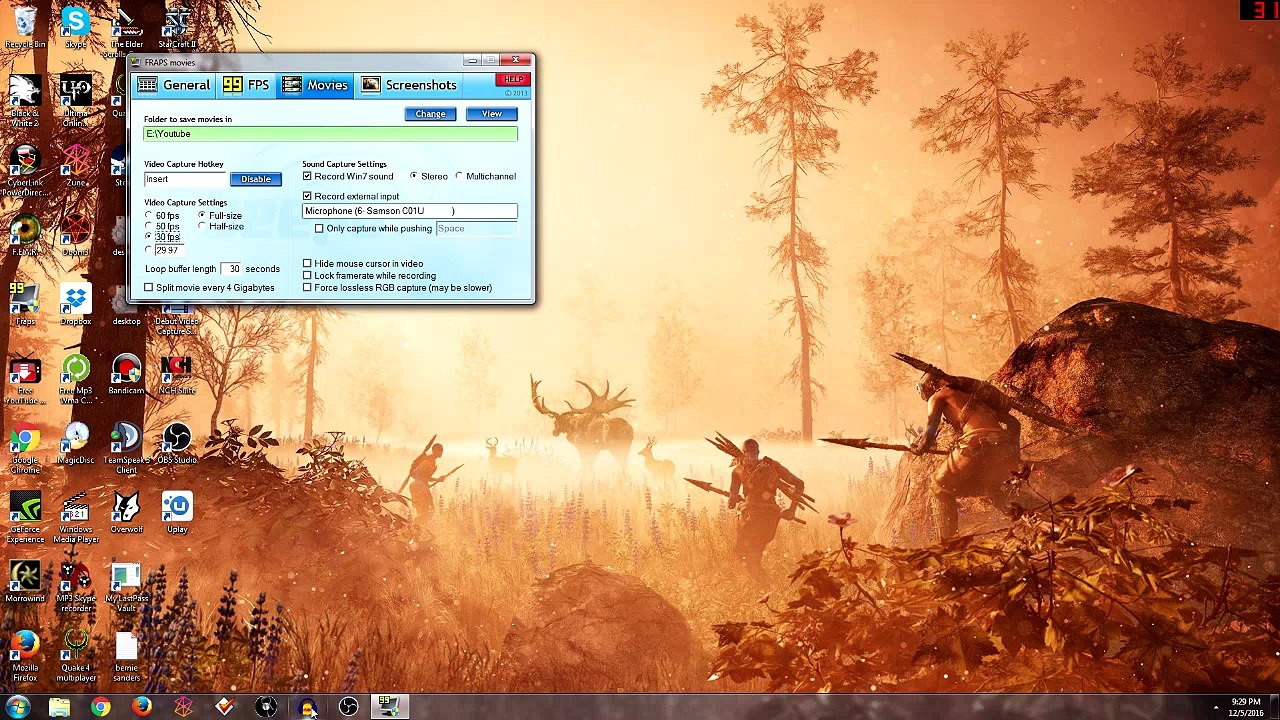Launch GeForce Experience shortcut
Screen dimensions: 1280x720
click(25, 518)
